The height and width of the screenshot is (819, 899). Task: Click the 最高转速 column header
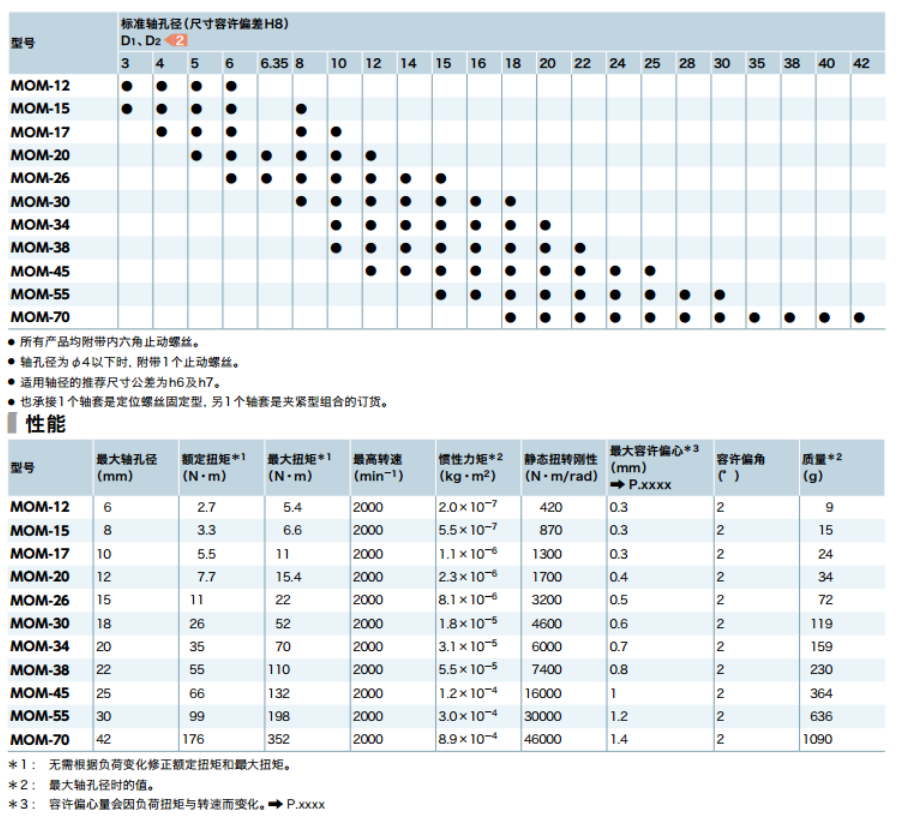pyautogui.click(x=378, y=467)
